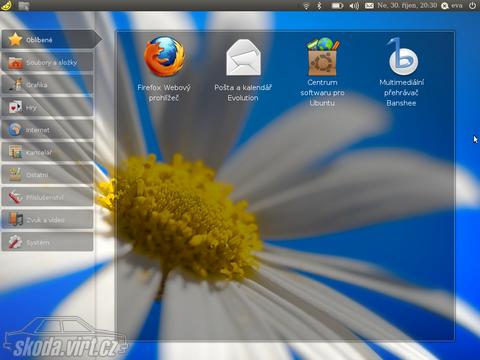Launch Firefox Webový prohlížeč
The image size is (480, 360).
point(164,69)
